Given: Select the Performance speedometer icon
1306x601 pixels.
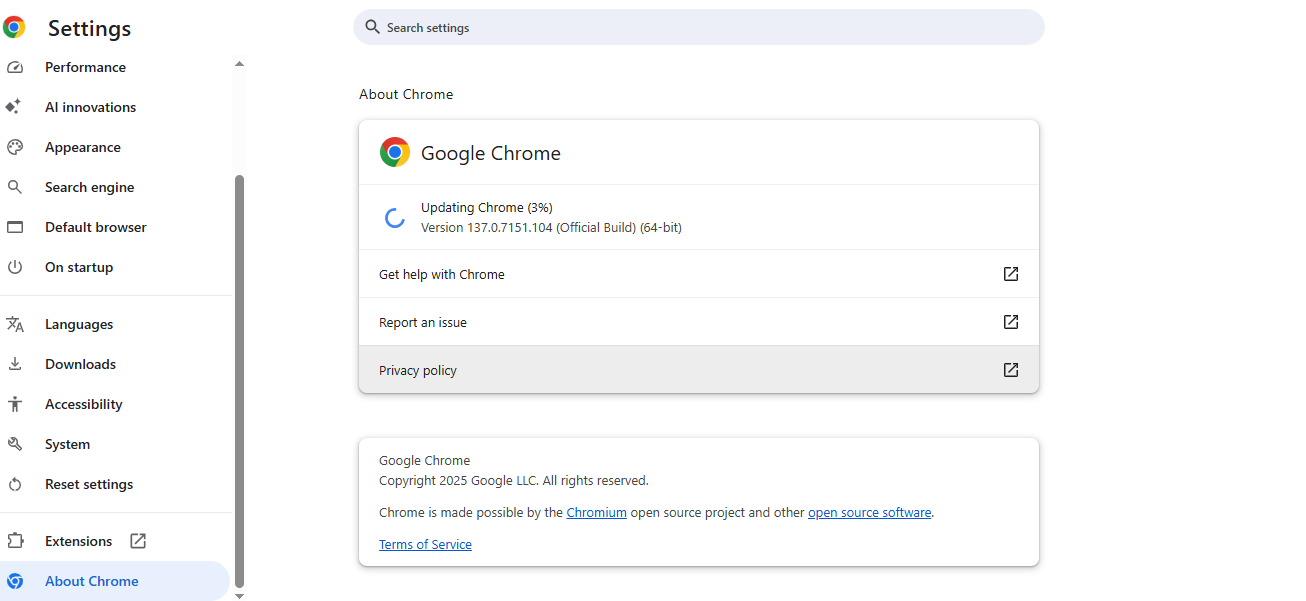Looking at the screenshot, I should pos(16,67).
